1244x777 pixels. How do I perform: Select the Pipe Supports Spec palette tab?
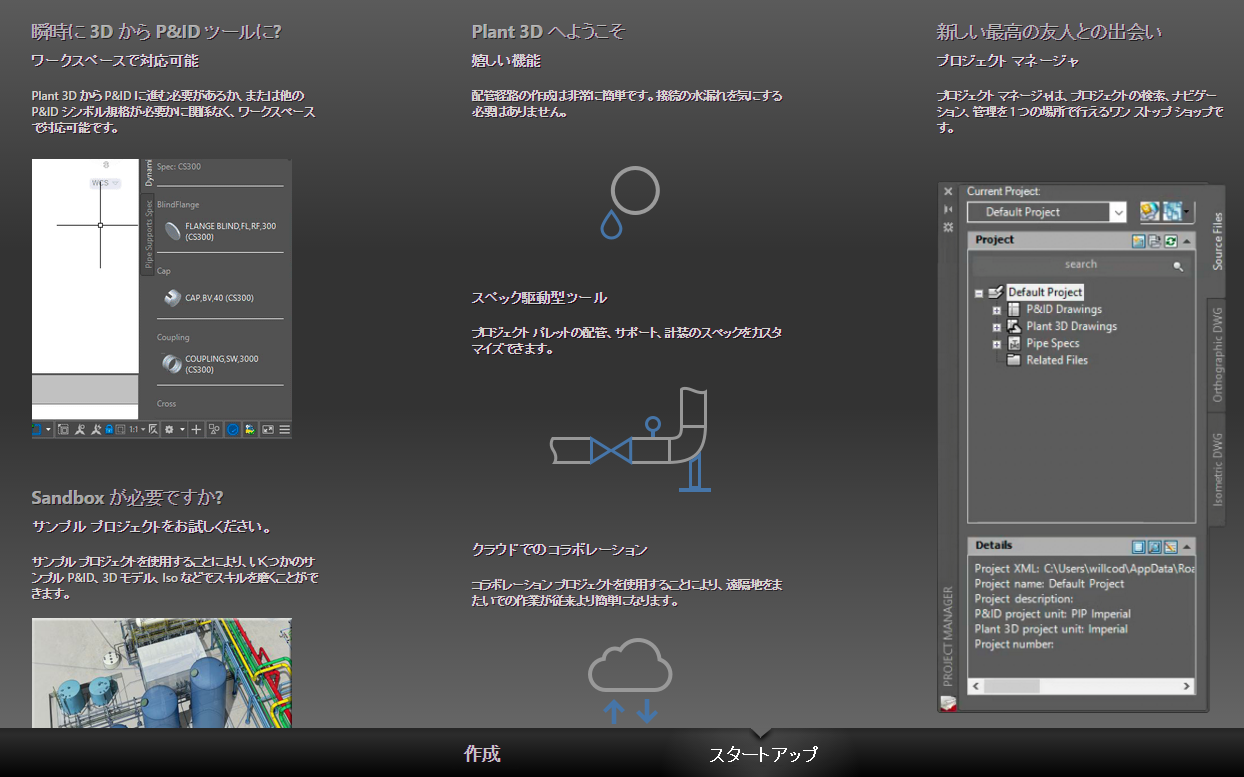(149, 235)
